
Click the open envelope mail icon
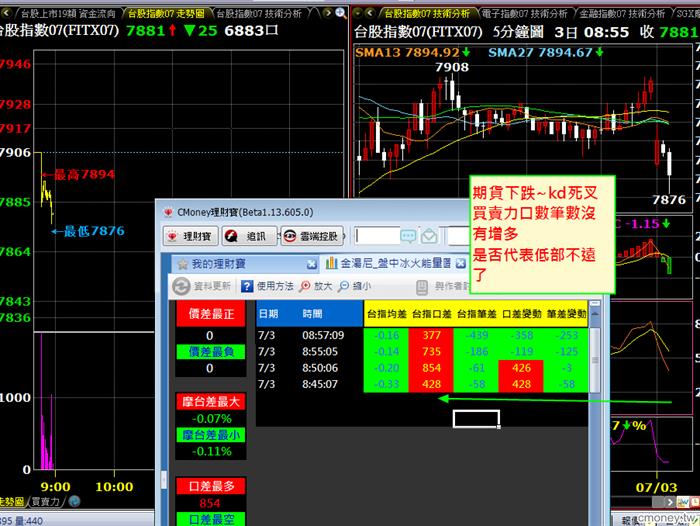(x=429, y=236)
